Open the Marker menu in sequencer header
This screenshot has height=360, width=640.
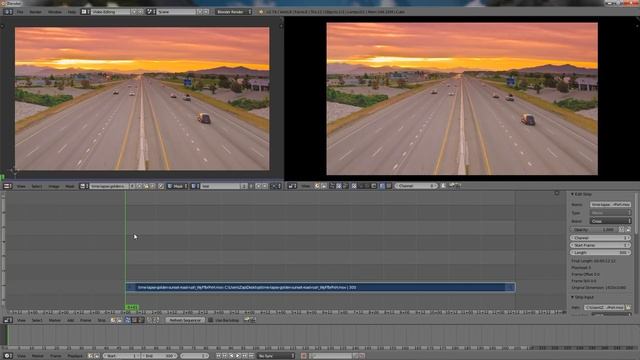pos(55,320)
